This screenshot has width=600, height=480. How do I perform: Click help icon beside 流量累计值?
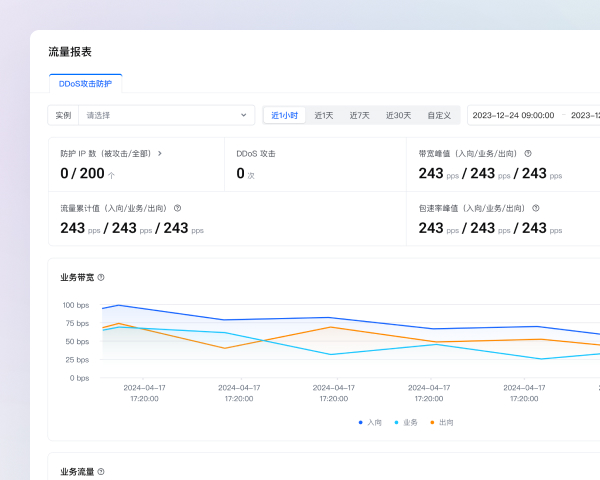click(177, 208)
